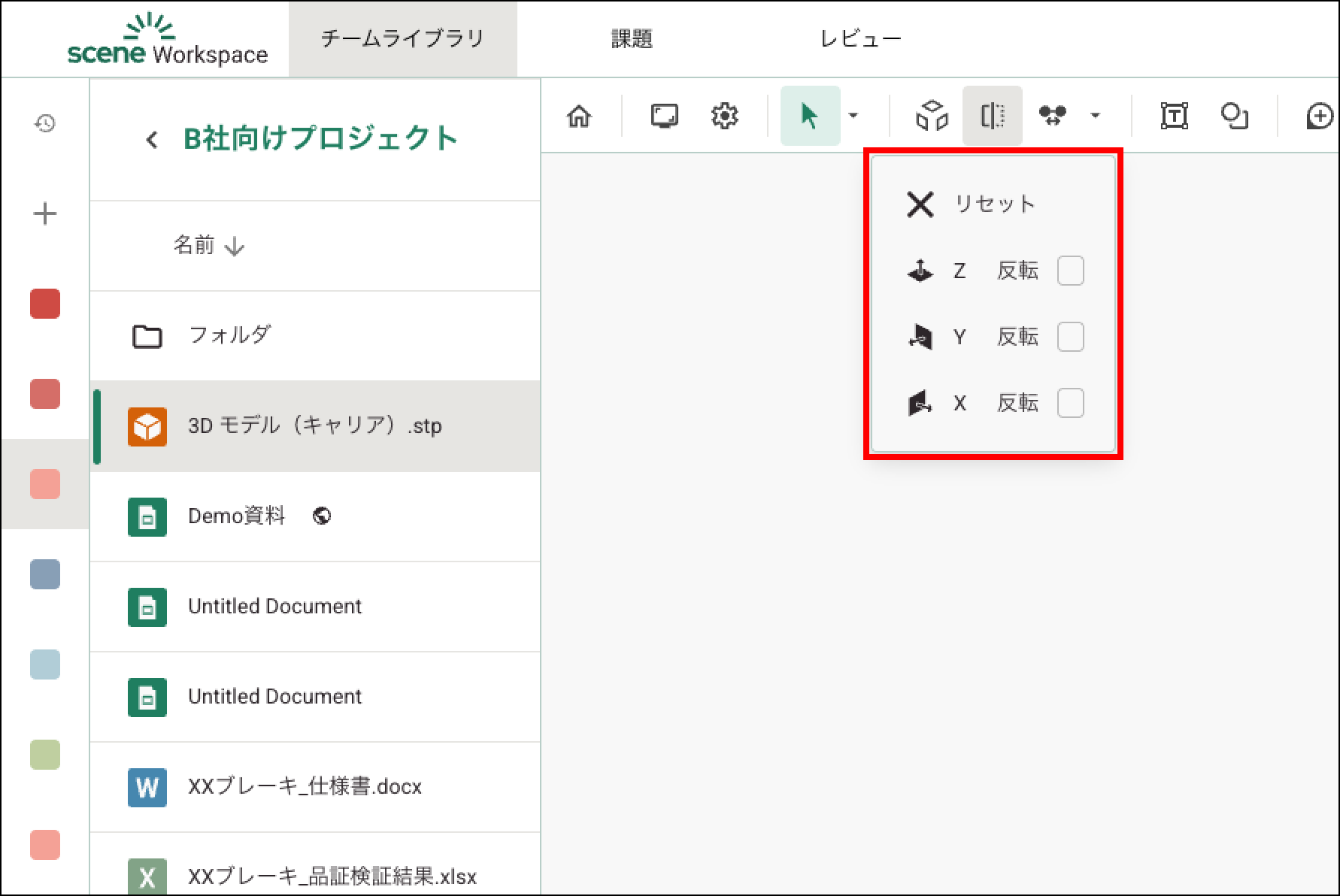
Task: Open the レビュー tab
Action: click(x=860, y=39)
